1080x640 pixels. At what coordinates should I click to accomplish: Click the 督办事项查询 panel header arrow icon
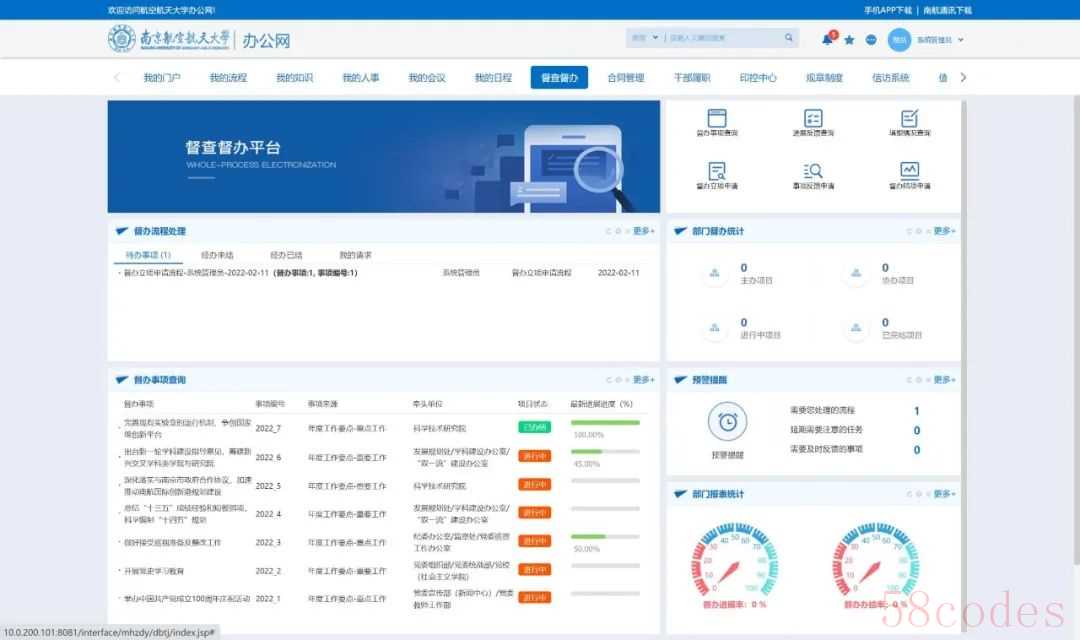[122, 380]
